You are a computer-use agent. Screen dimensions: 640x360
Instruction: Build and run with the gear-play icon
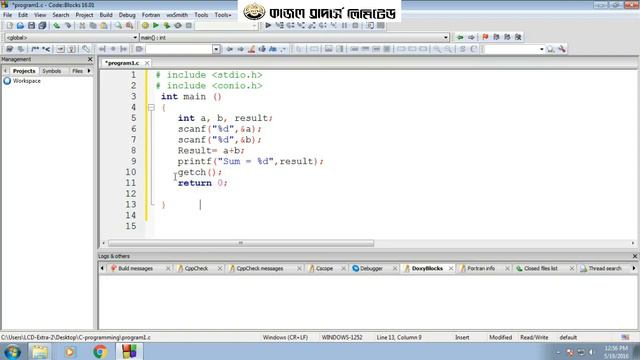167,26
